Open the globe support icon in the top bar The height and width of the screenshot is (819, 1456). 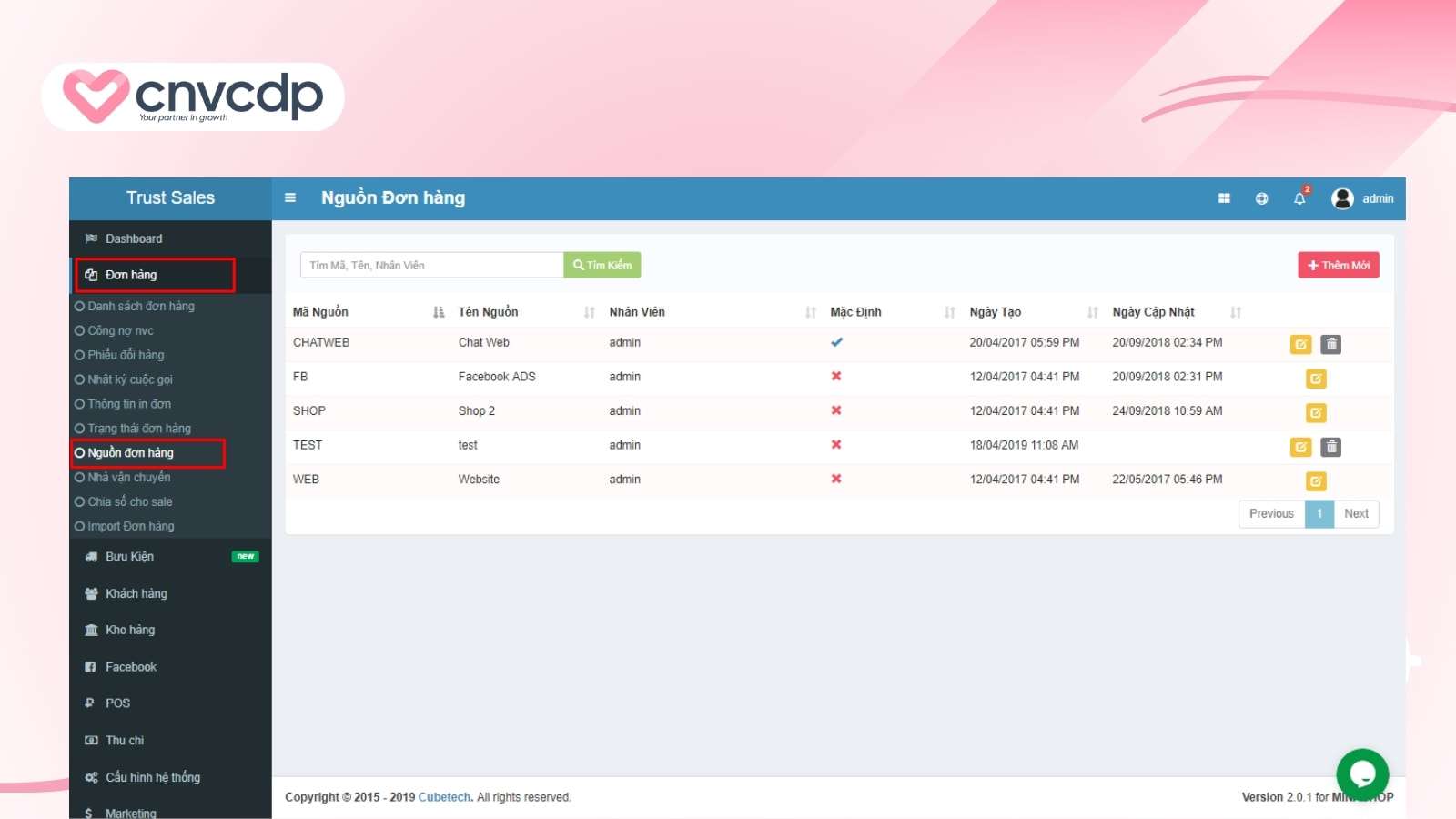click(1261, 197)
